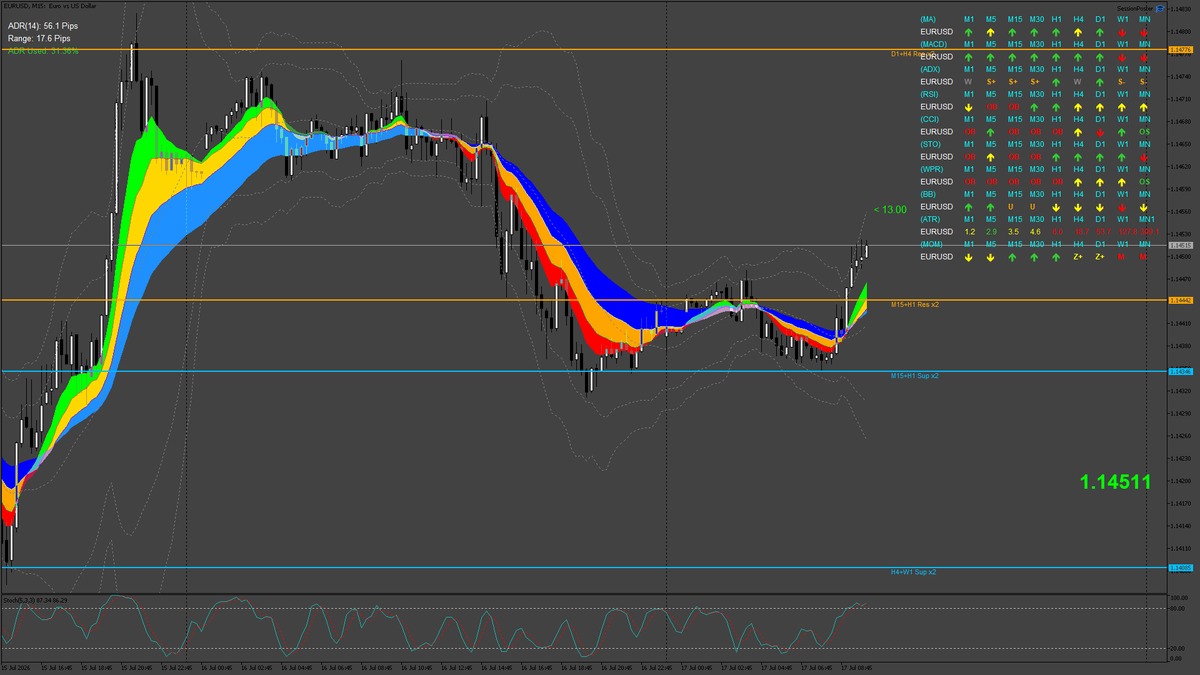Click the red W1 down arrow in the (BB) row
The image size is (1200, 675).
1122,207
